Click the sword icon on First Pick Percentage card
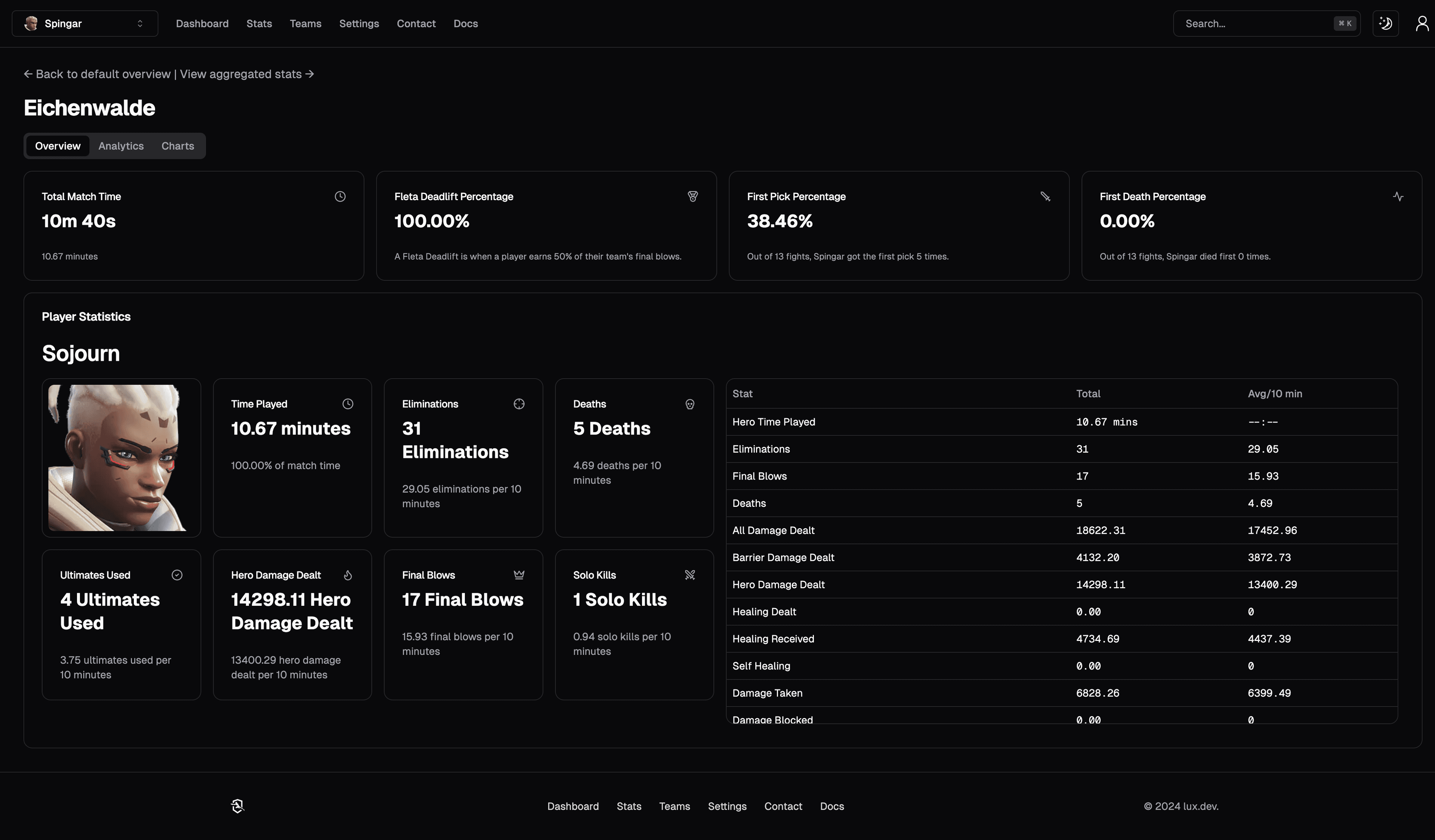 (x=1046, y=196)
